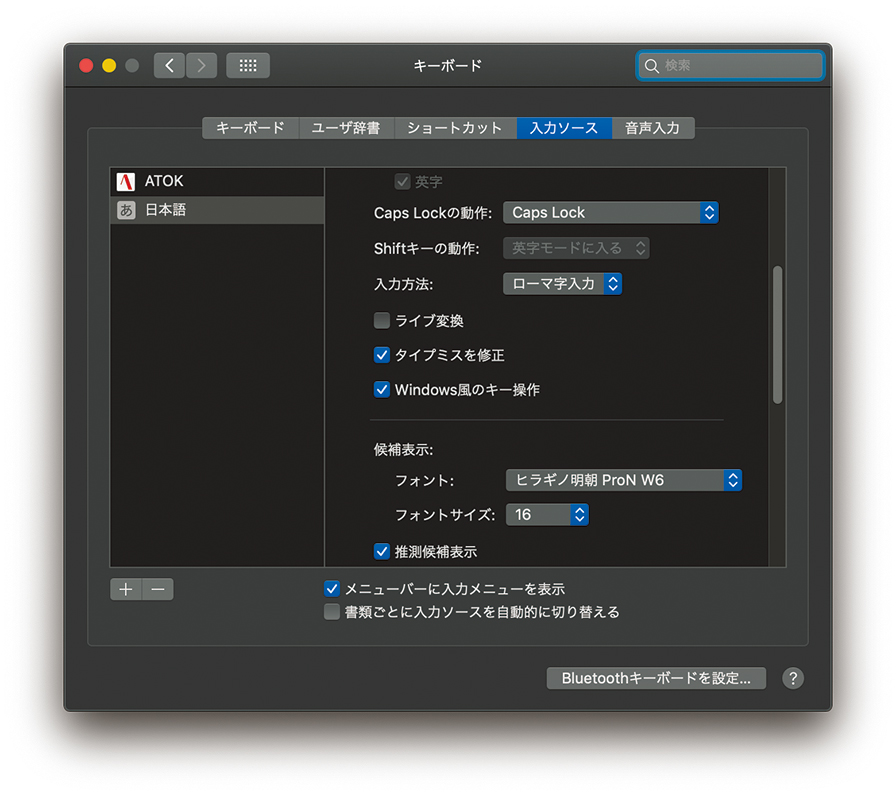This screenshot has height=796, width=896.
Task: Switch to the 音声入力 tab
Action: pos(652,128)
